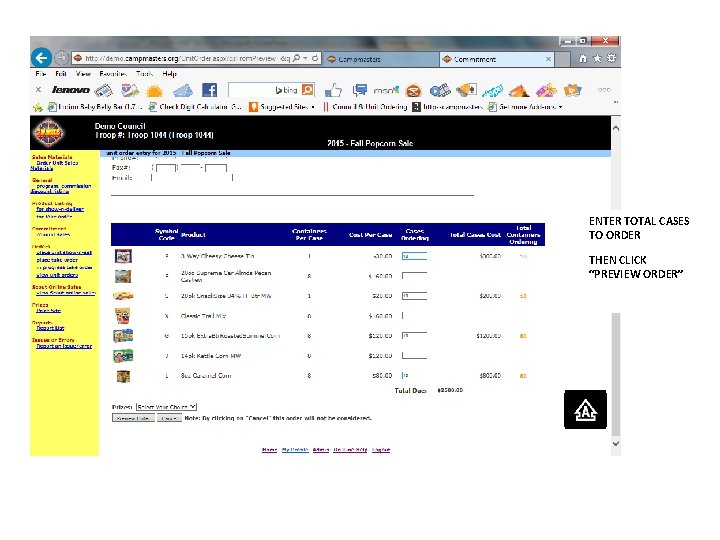The width and height of the screenshot is (720, 540).
Task: Click Cases Ordering field for Kettle Corn MW
Action: [414, 355]
